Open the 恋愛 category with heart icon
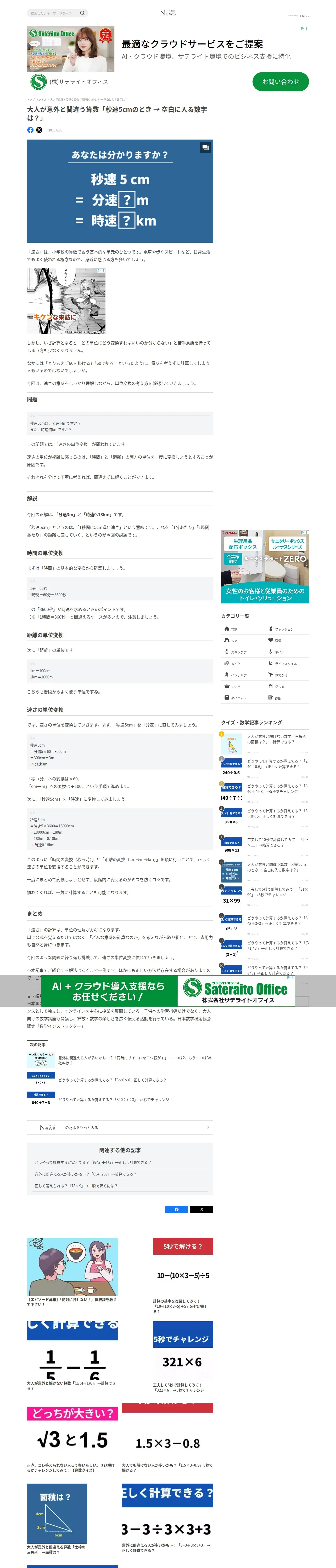The height and width of the screenshot is (1568, 336). pyautogui.click(x=287, y=640)
